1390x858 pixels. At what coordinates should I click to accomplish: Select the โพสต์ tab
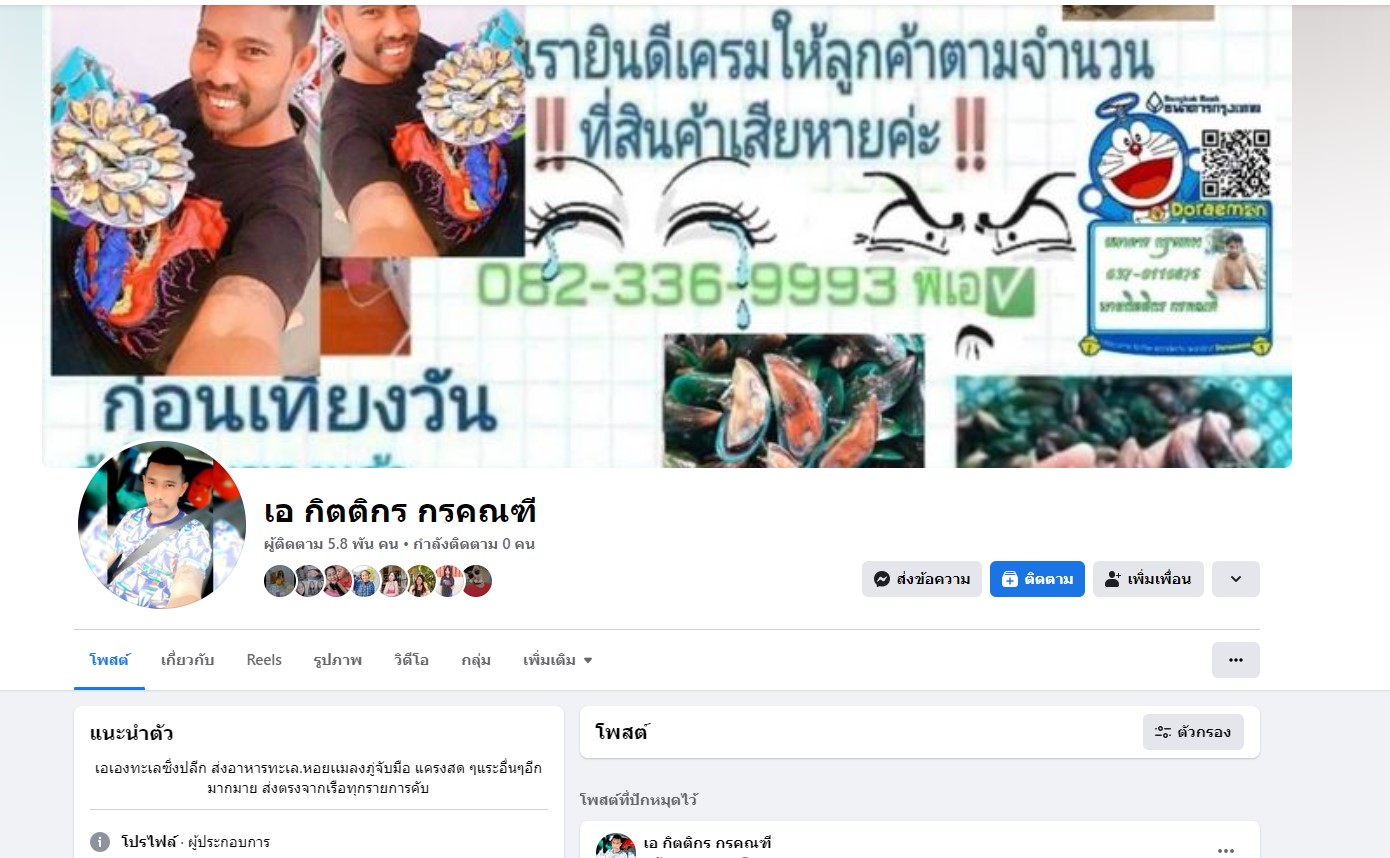pyautogui.click(x=109, y=660)
